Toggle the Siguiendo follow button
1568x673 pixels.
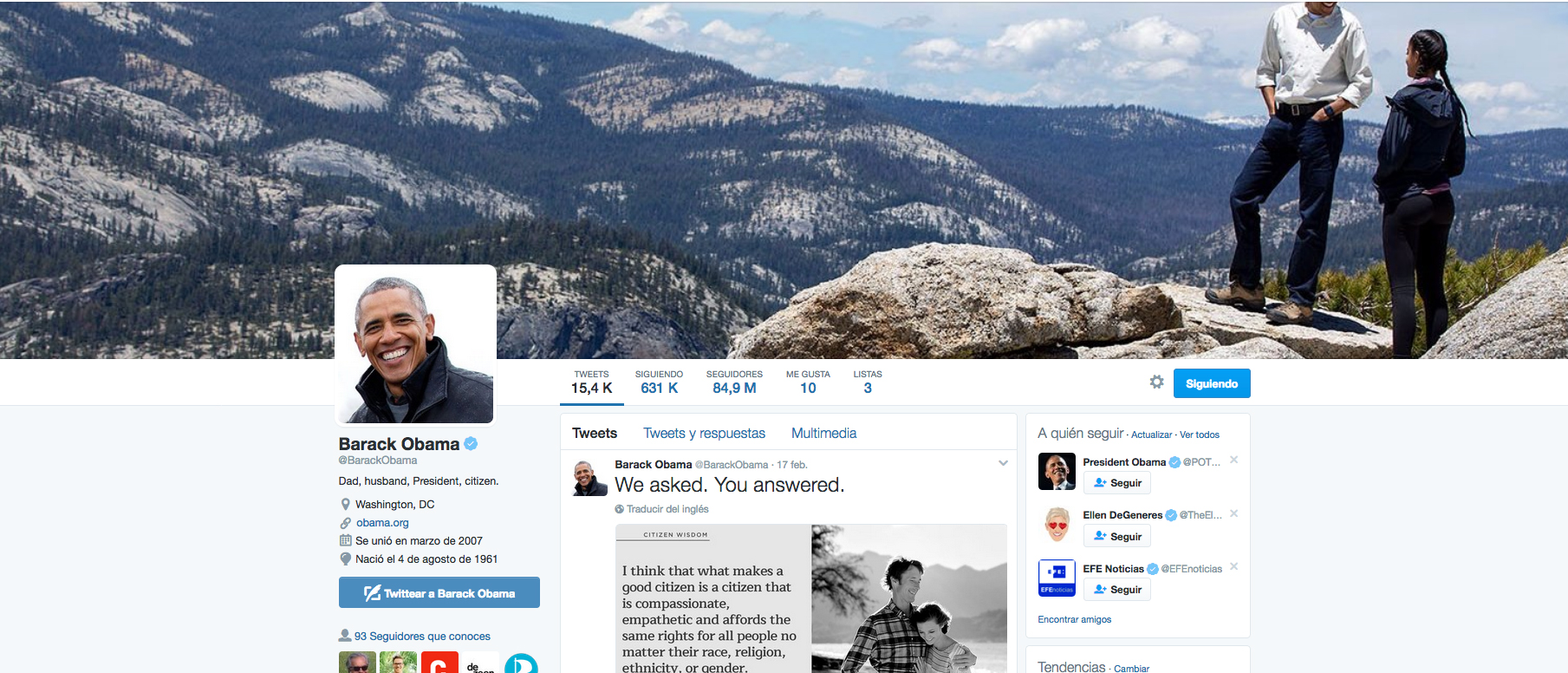coord(1211,383)
